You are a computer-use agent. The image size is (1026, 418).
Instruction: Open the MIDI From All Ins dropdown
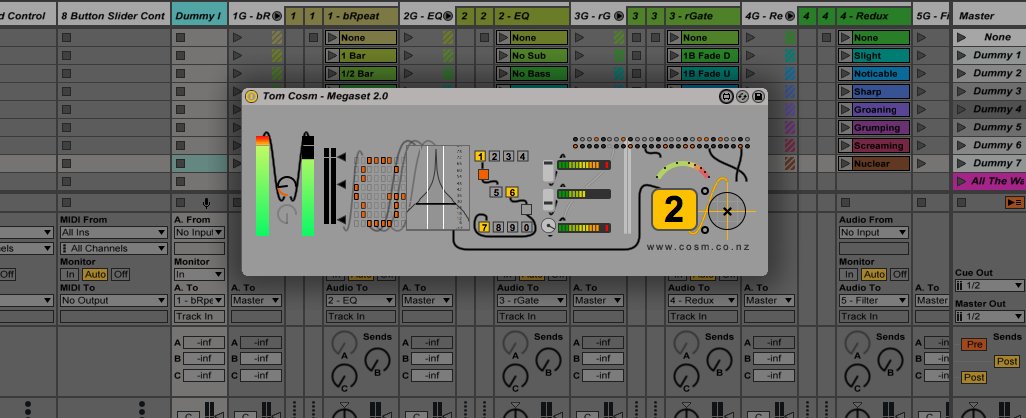click(113, 232)
